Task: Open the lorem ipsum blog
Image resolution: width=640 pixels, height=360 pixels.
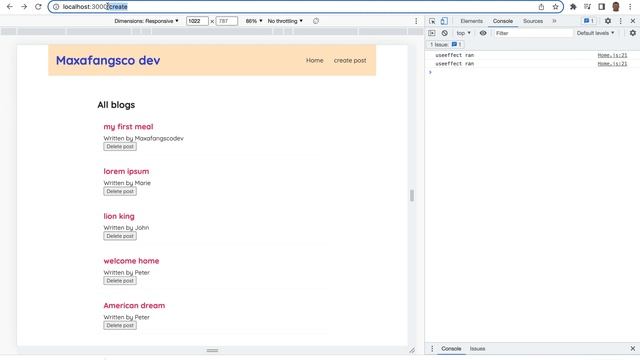Action: tap(126, 171)
